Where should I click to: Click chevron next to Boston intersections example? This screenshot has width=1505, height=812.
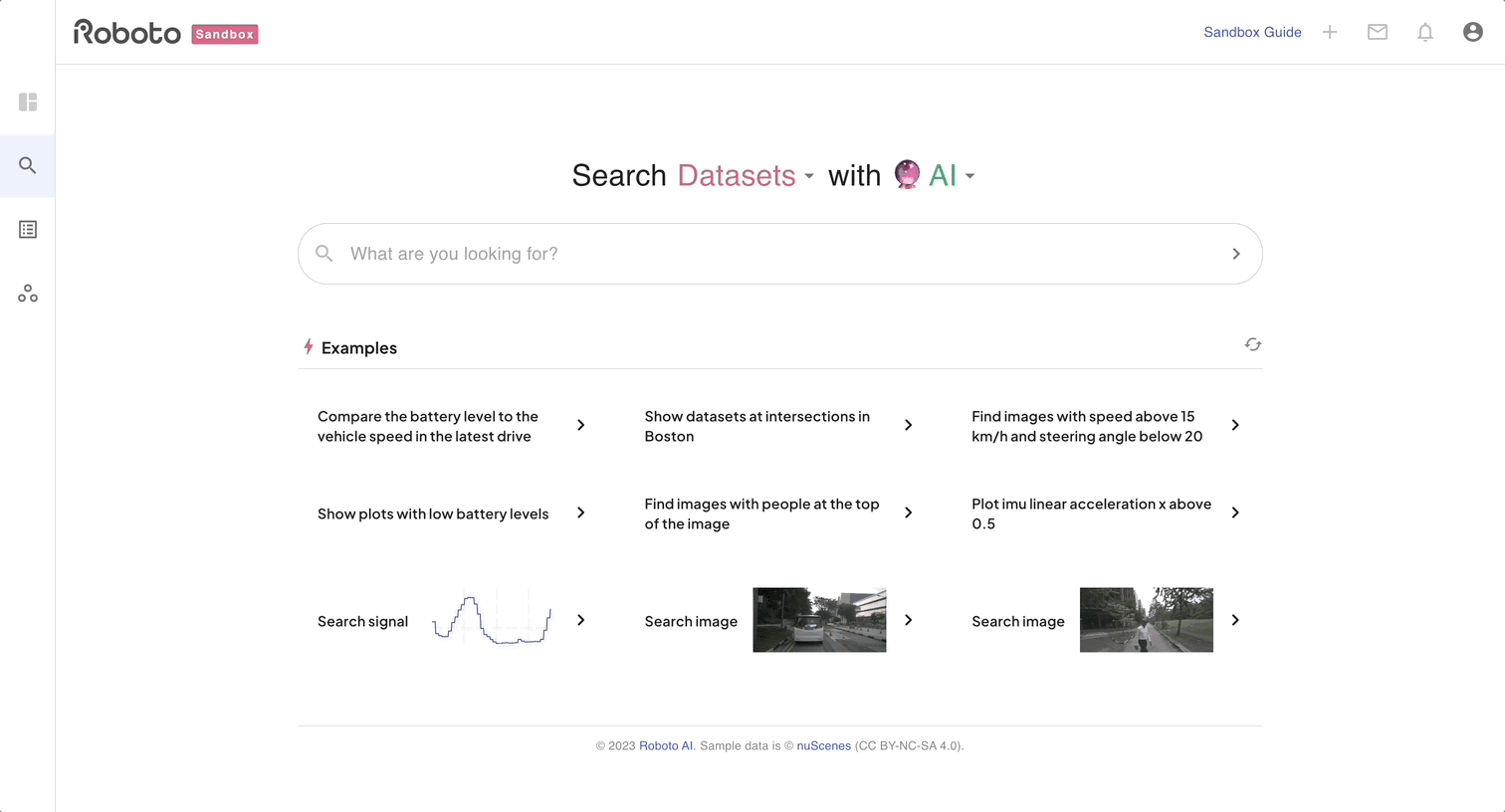(909, 425)
